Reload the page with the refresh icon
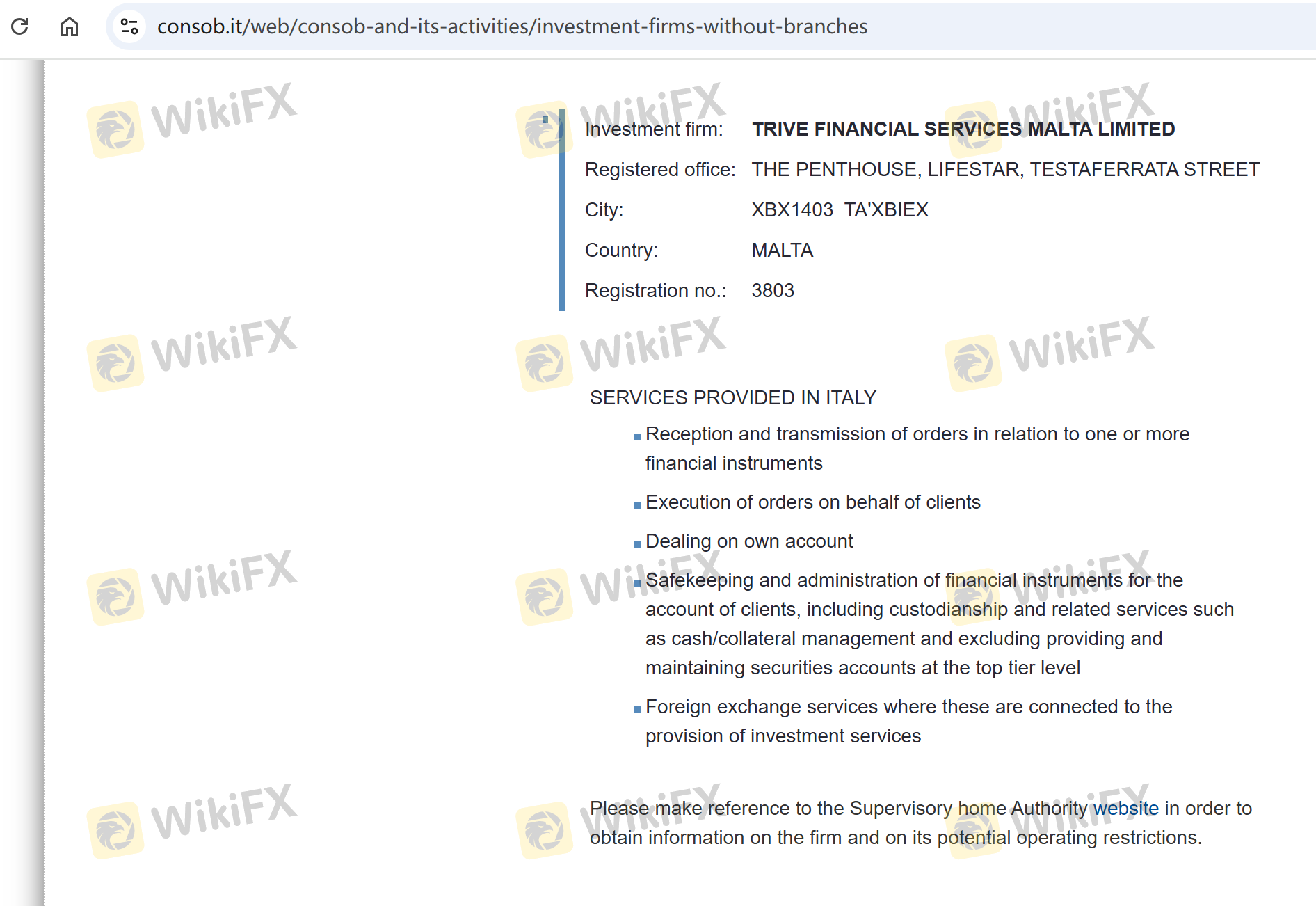Screen dimensions: 1316x906 coord(20,26)
